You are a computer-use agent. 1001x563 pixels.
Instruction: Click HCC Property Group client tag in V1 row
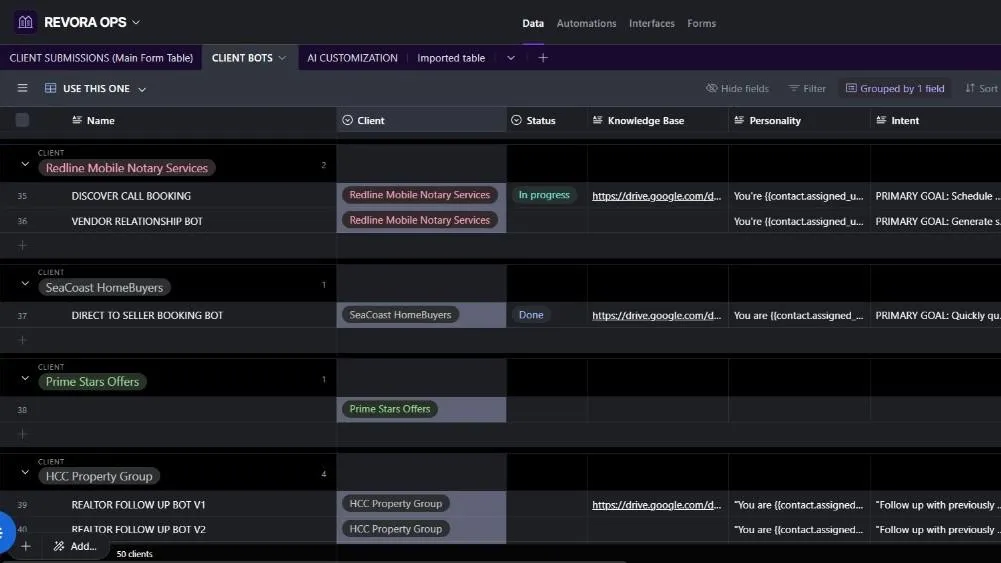point(395,503)
